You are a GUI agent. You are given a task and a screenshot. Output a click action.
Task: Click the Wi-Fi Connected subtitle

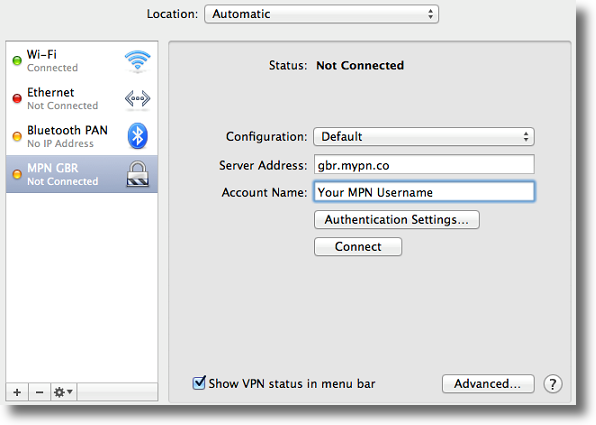tap(52, 68)
